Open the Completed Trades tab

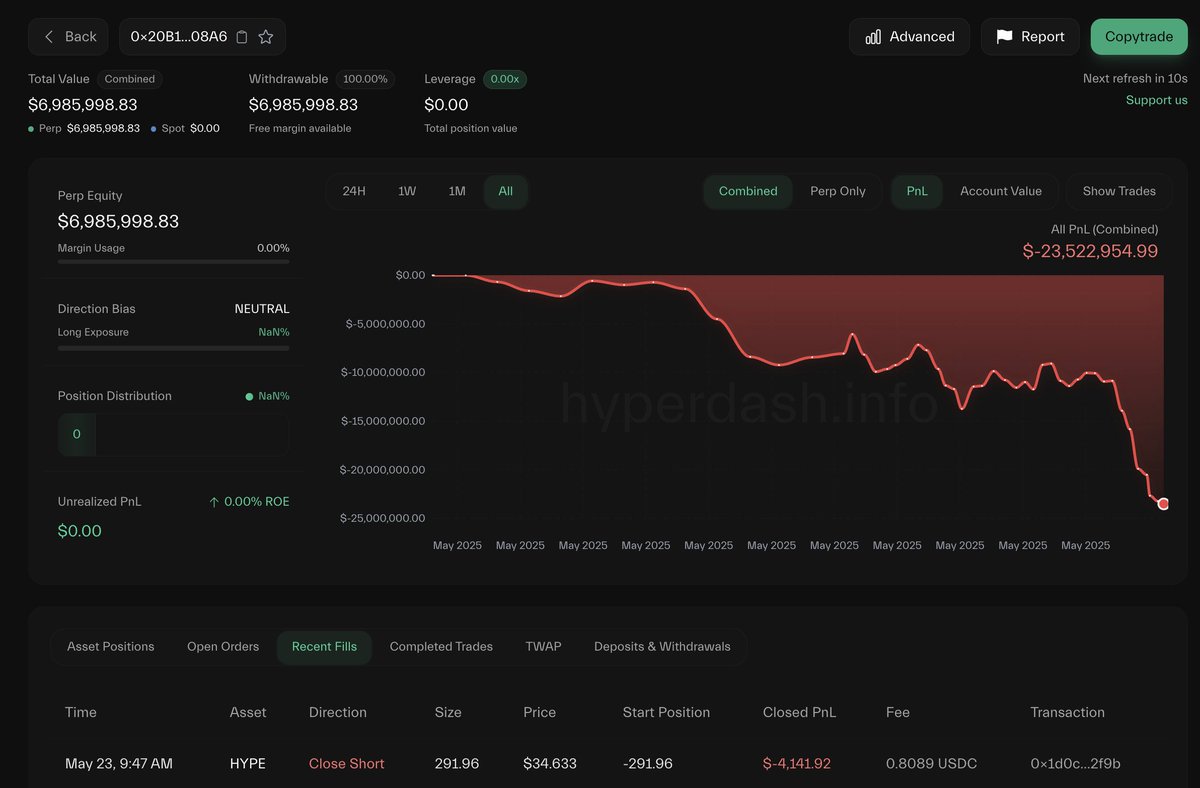pos(441,647)
